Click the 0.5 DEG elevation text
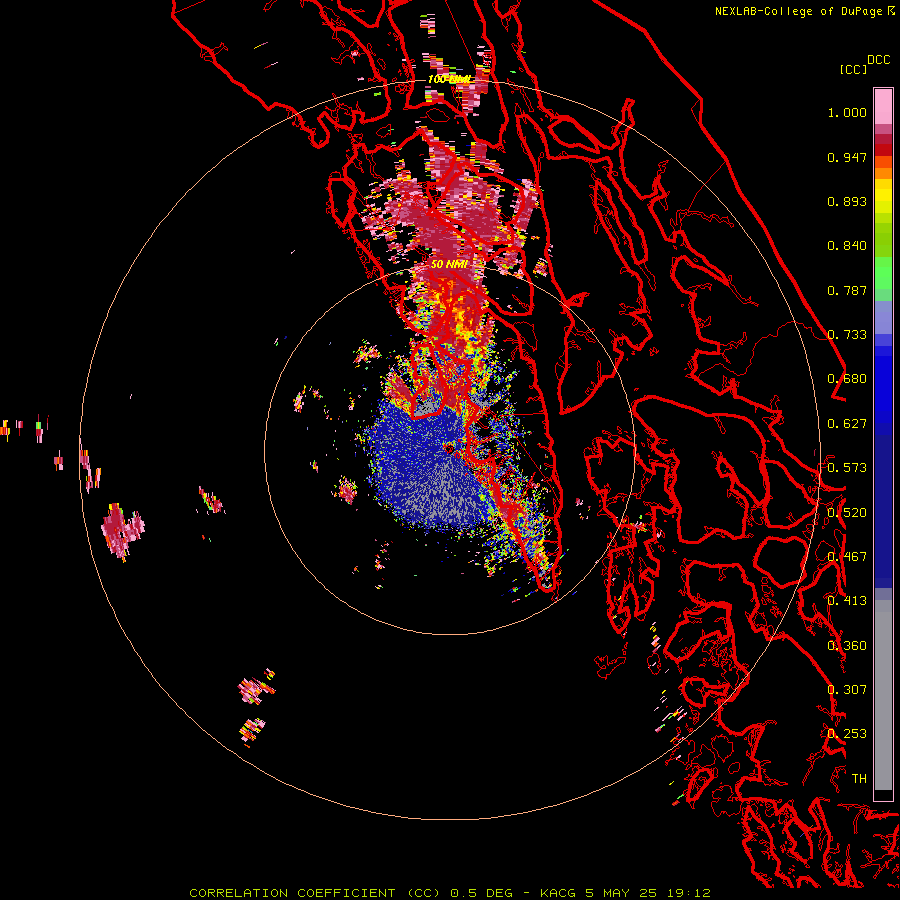900x900 pixels. [481, 893]
